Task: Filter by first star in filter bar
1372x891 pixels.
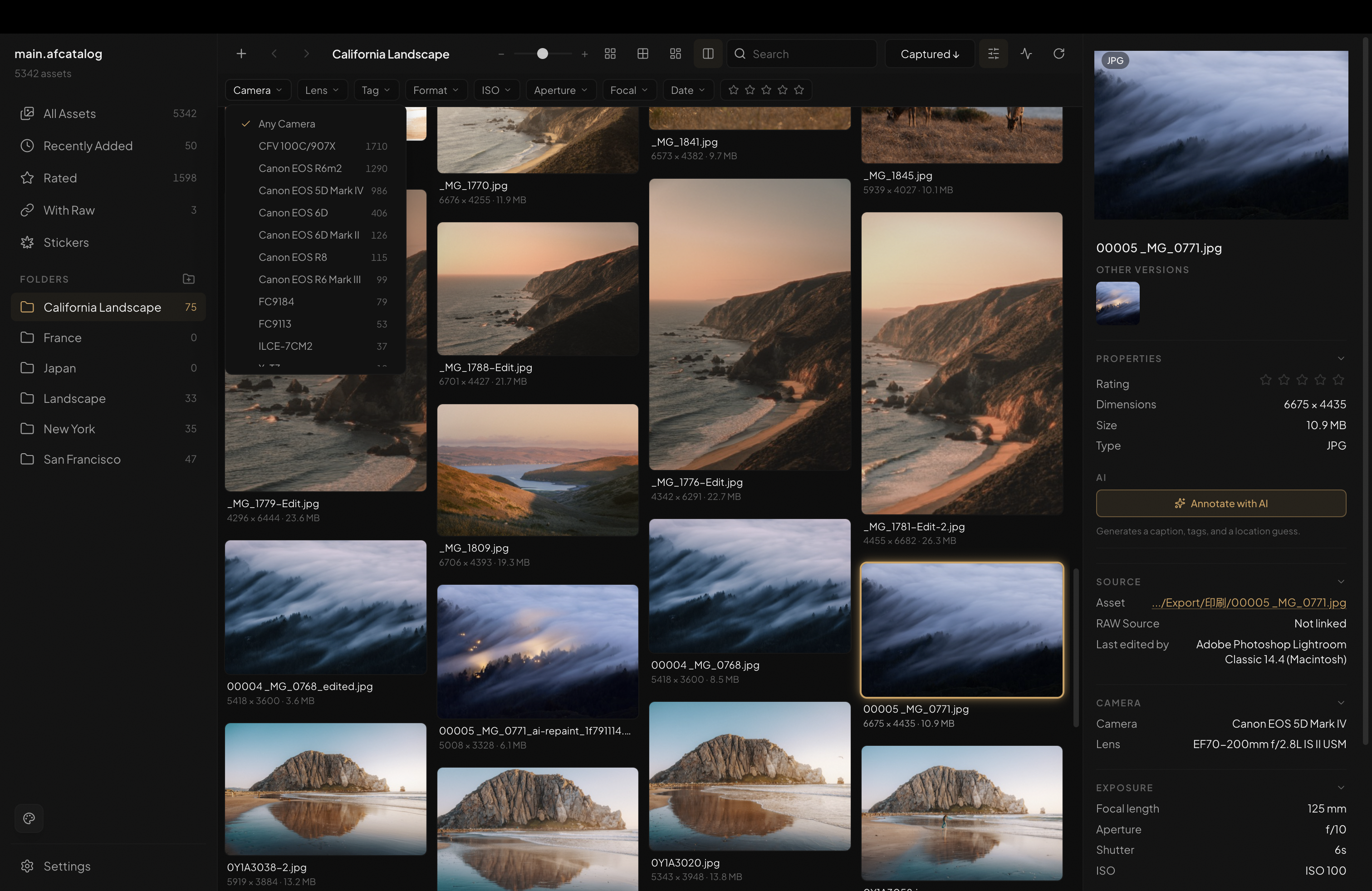Action: click(x=733, y=90)
